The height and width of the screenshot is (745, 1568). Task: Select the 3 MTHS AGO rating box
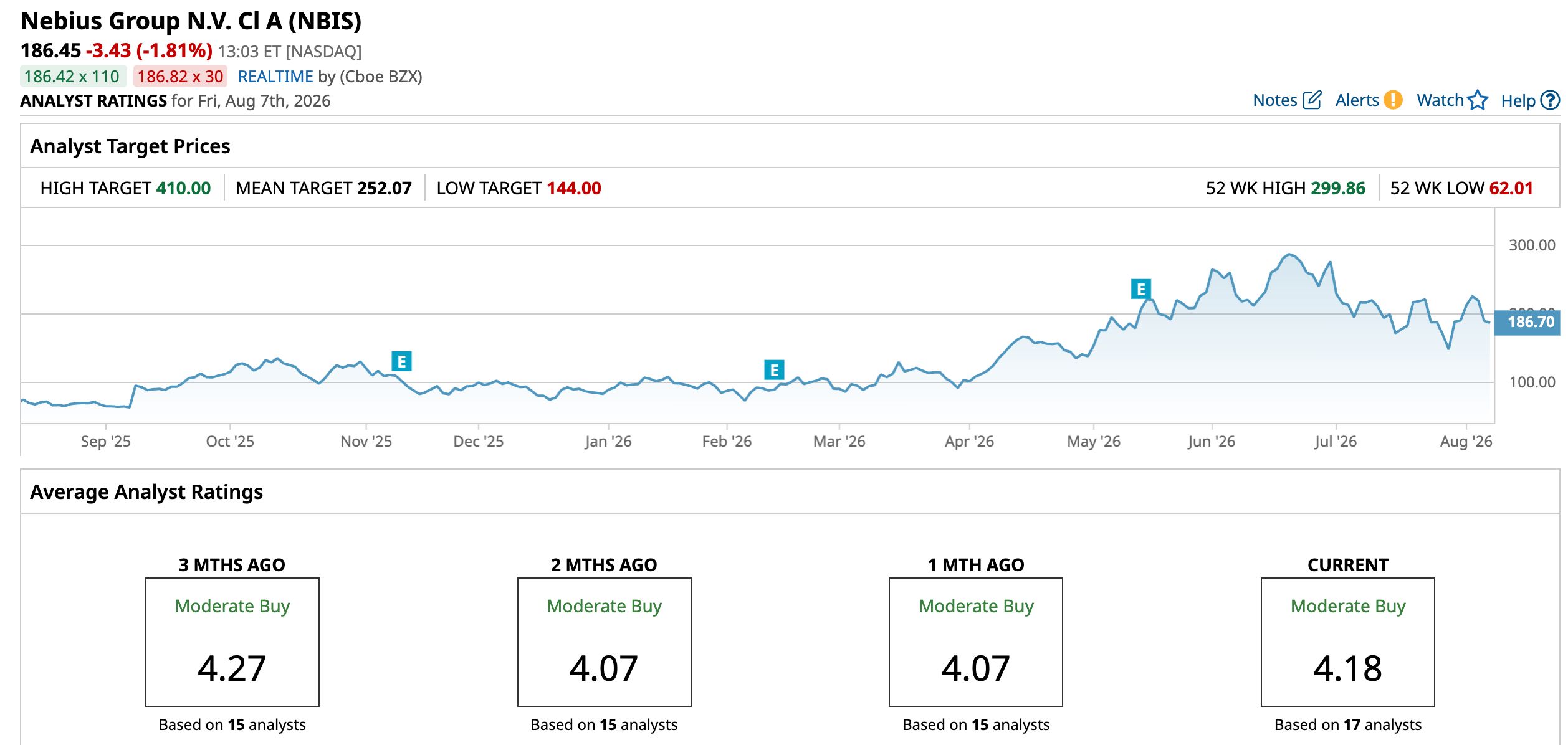[x=232, y=642]
